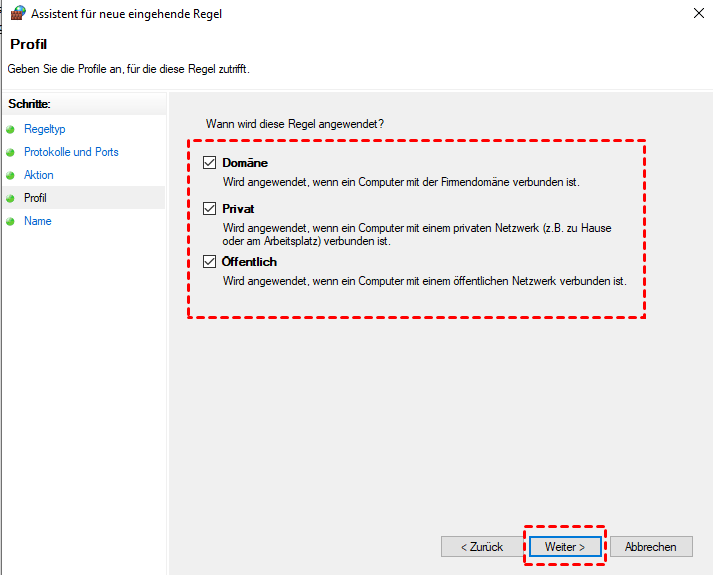Image resolution: width=713 pixels, height=575 pixels.
Task: Click green bullet beside Profil step
Action: point(11,199)
